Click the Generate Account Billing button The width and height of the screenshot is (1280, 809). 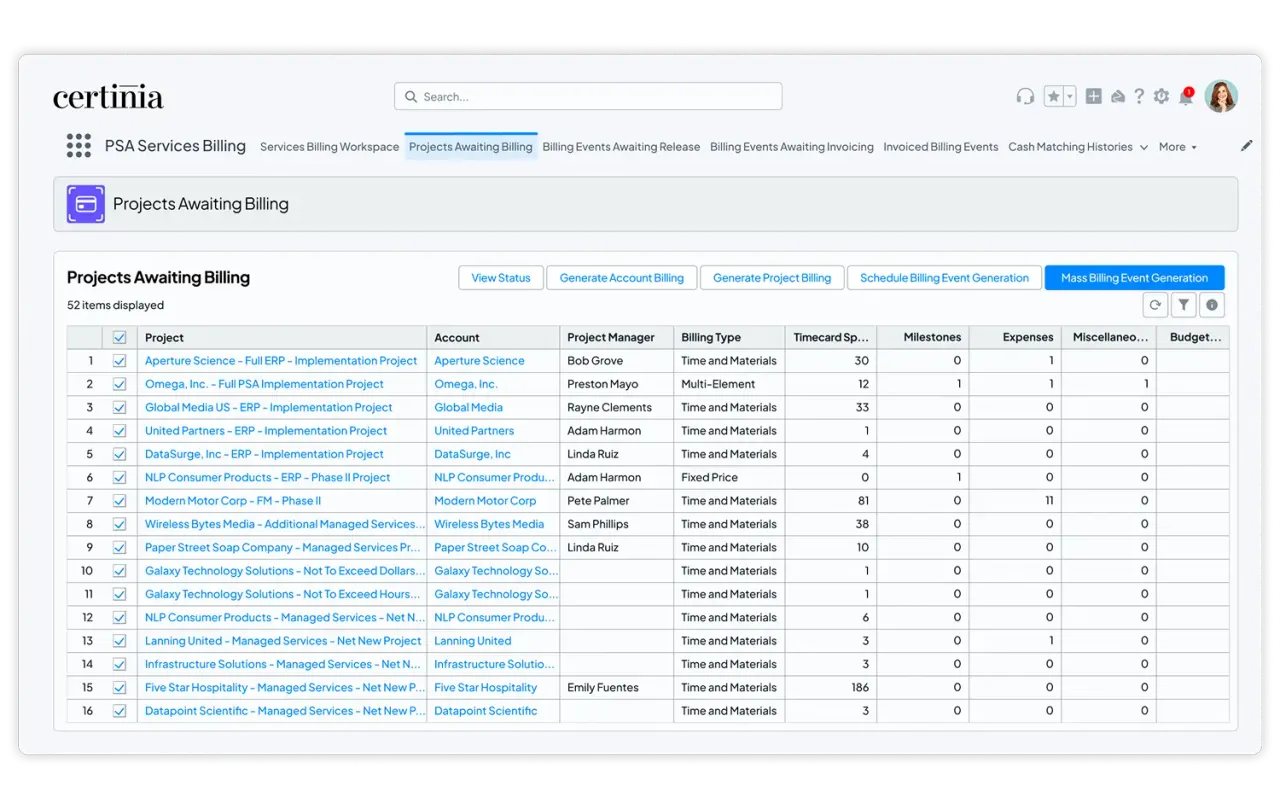622,278
